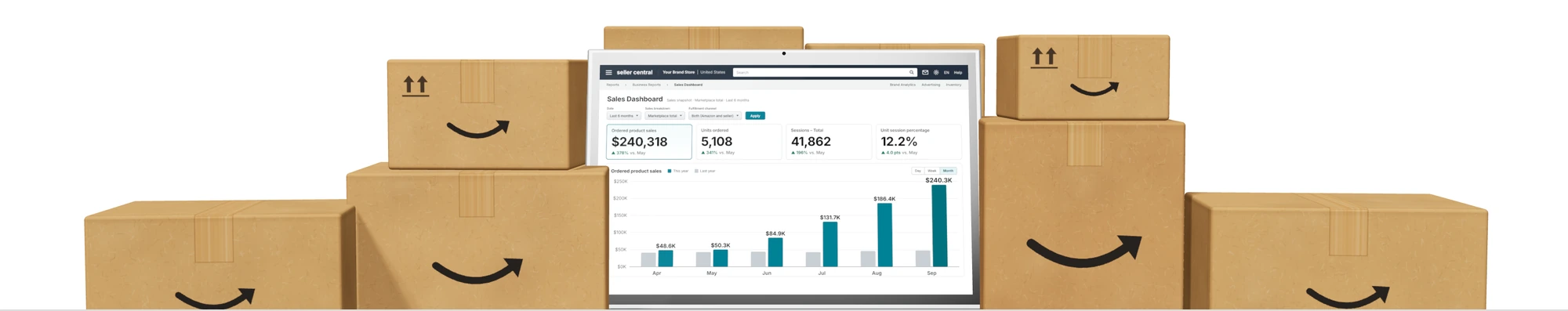Click the Sales Dashboard heading
This screenshot has height=311, width=1568.
tap(635, 99)
